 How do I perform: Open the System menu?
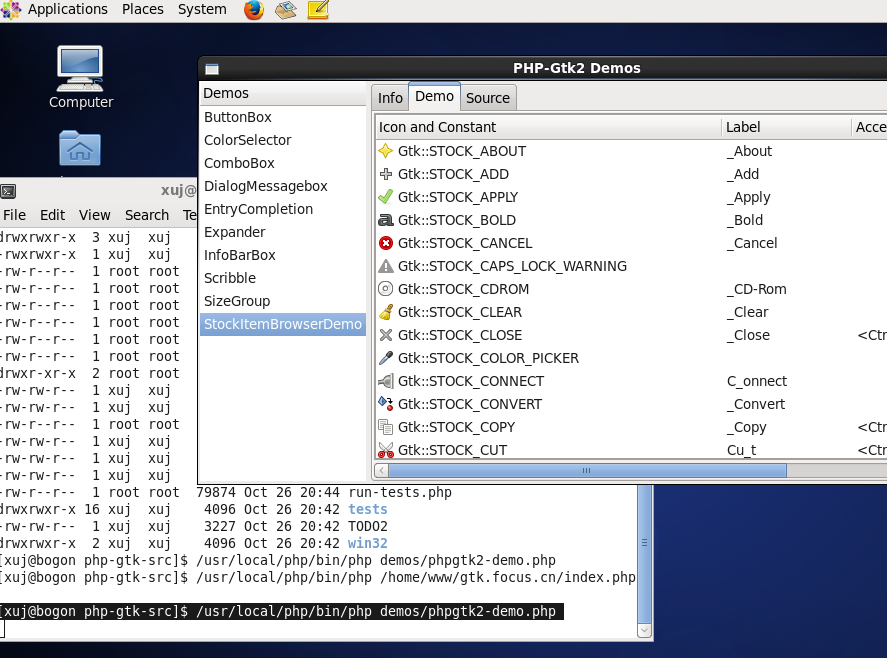(201, 9)
